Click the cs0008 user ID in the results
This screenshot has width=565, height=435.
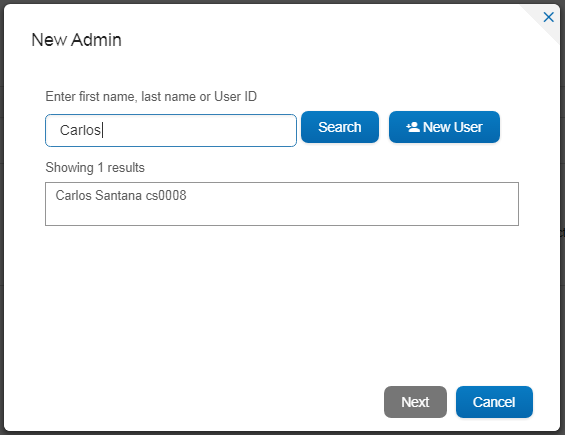(166, 195)
